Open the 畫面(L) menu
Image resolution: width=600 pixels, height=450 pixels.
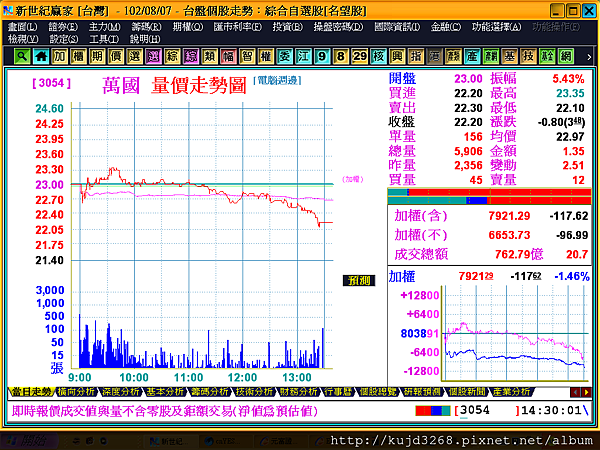(x=23, y=27)
